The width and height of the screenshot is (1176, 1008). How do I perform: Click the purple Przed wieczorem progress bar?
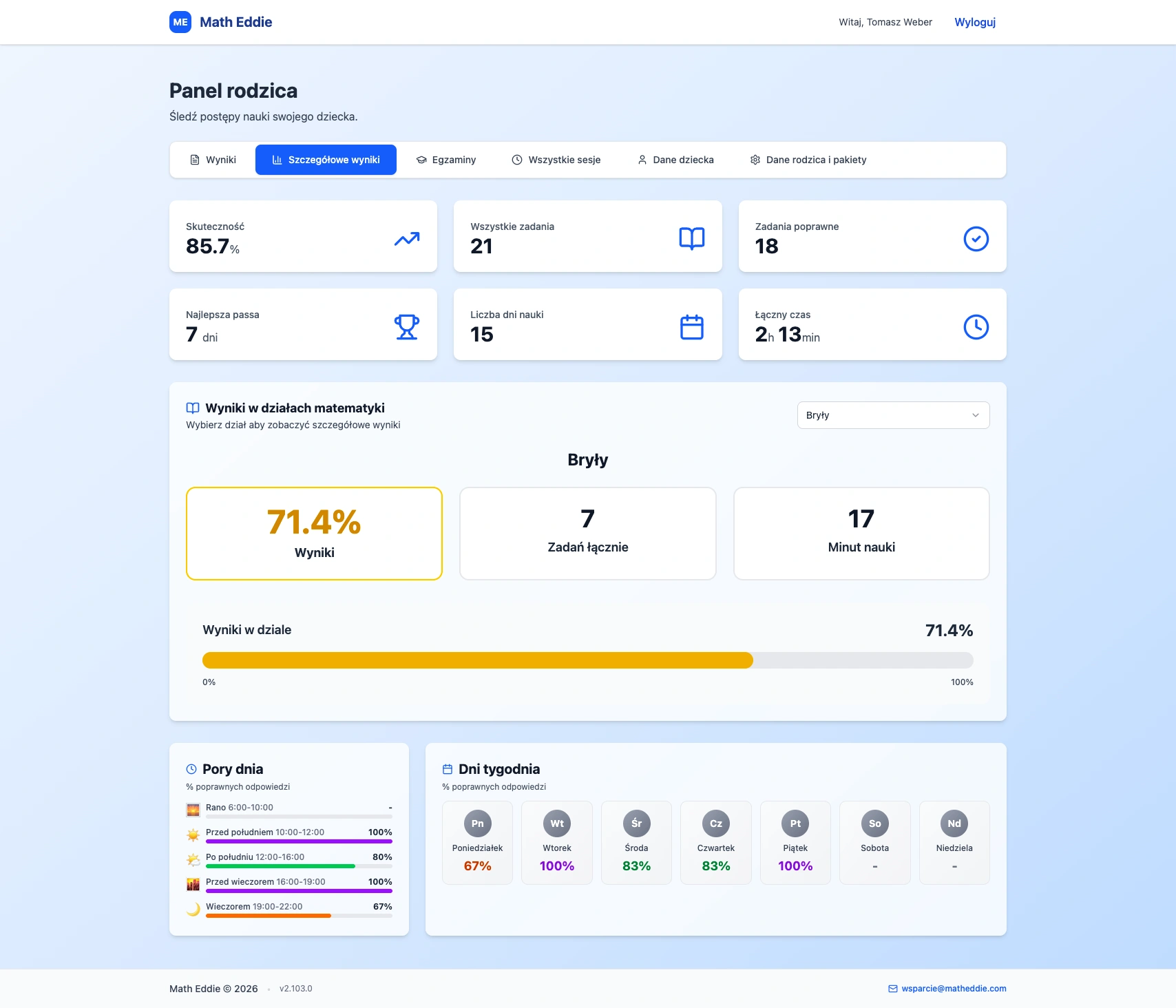[299, 891]
